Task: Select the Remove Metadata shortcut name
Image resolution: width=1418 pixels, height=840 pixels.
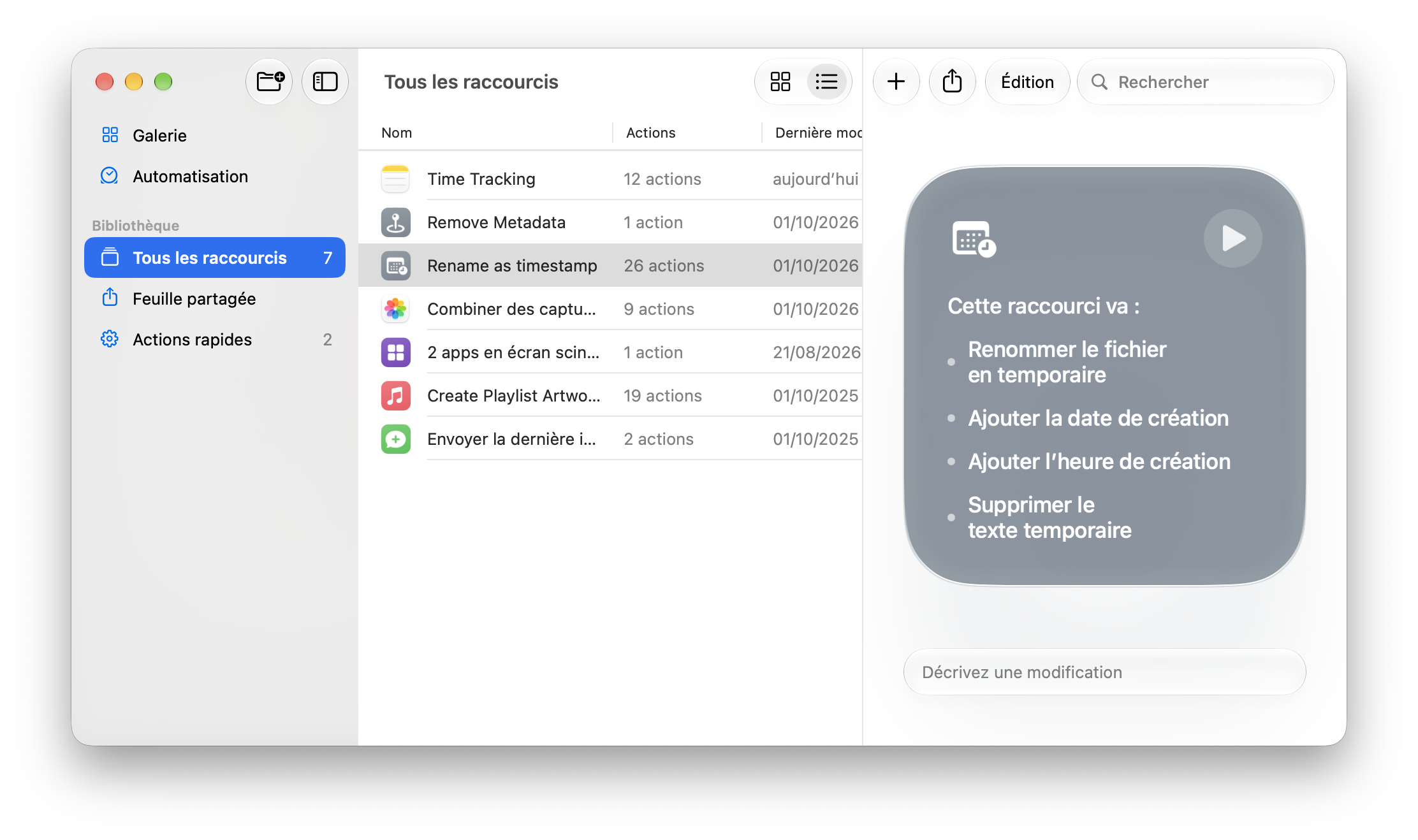Action: click(496, 222)
